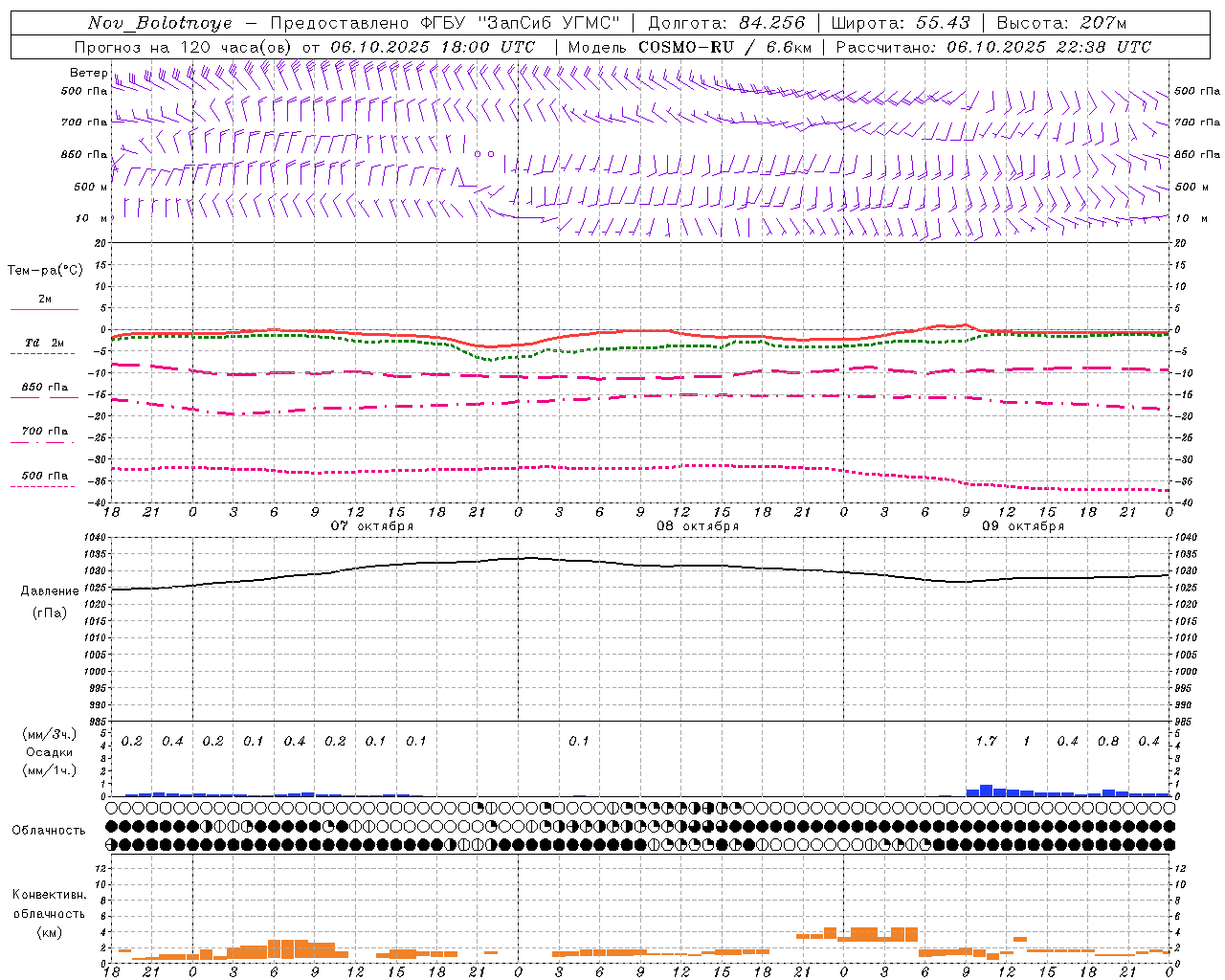
Task: Click the 'ЗапСиб УГМС' provider name
Action: click(x=548, y=23)
